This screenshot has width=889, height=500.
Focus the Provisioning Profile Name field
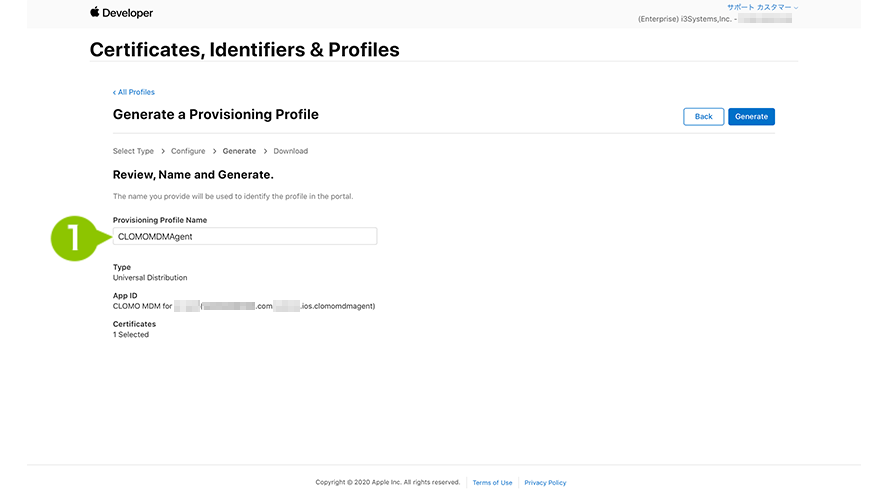click(245, 236)
